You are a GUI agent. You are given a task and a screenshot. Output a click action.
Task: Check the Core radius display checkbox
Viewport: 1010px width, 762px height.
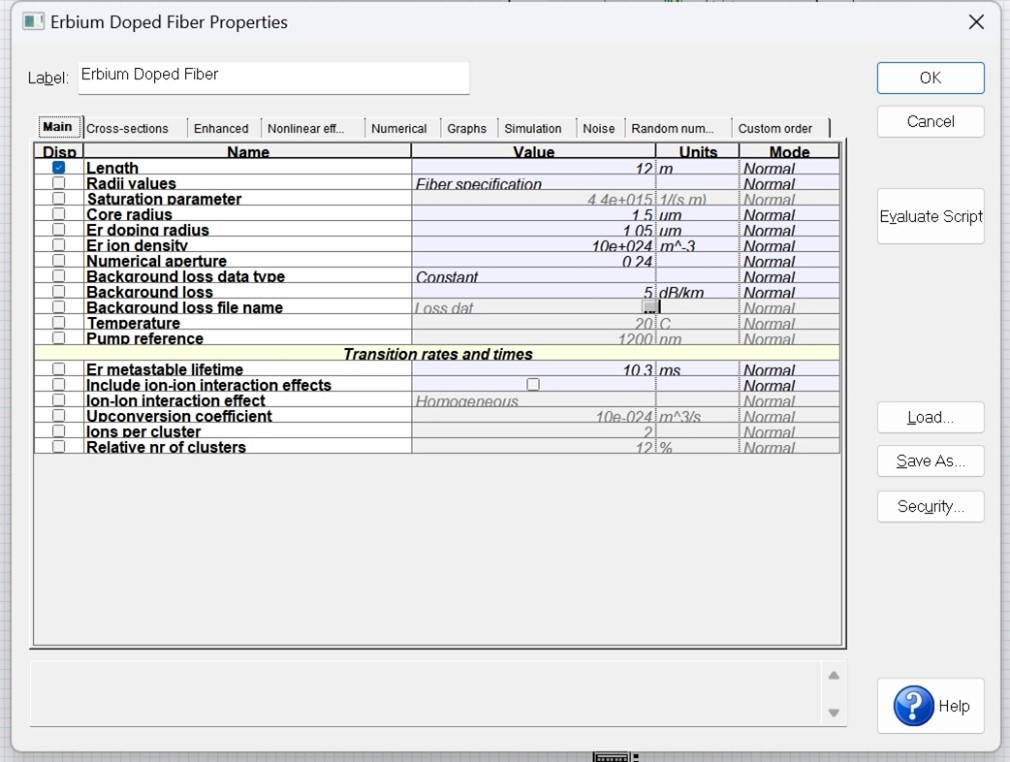click(x=59, y=214)
